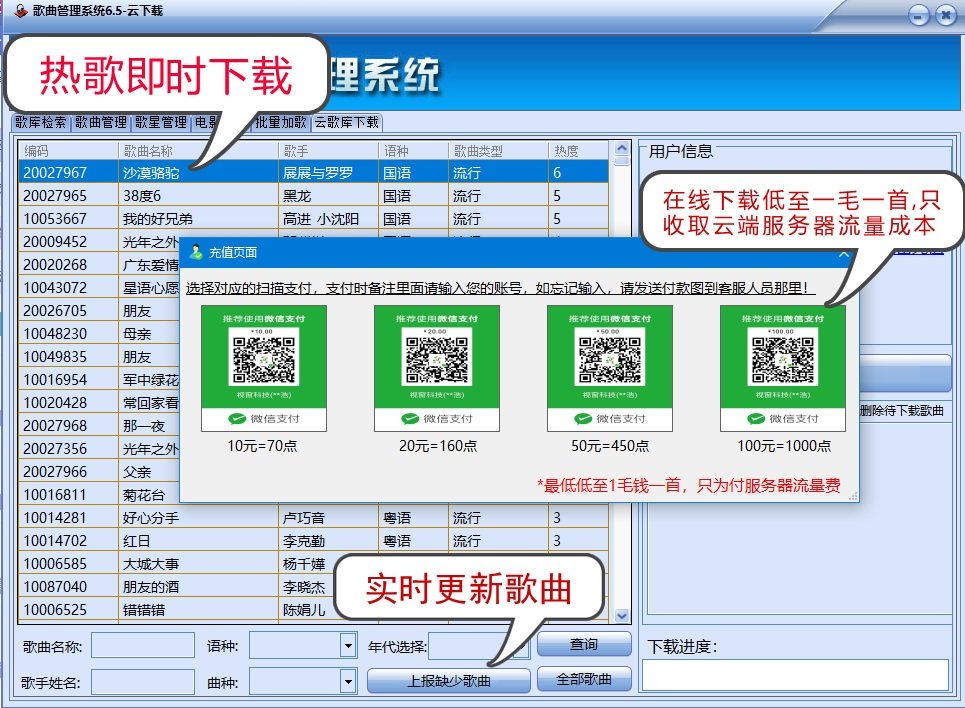Select the 10元=70点 WeChat QR code
Image resolution: width=965 pixels, height=708 pixels.
click(264, 368)
